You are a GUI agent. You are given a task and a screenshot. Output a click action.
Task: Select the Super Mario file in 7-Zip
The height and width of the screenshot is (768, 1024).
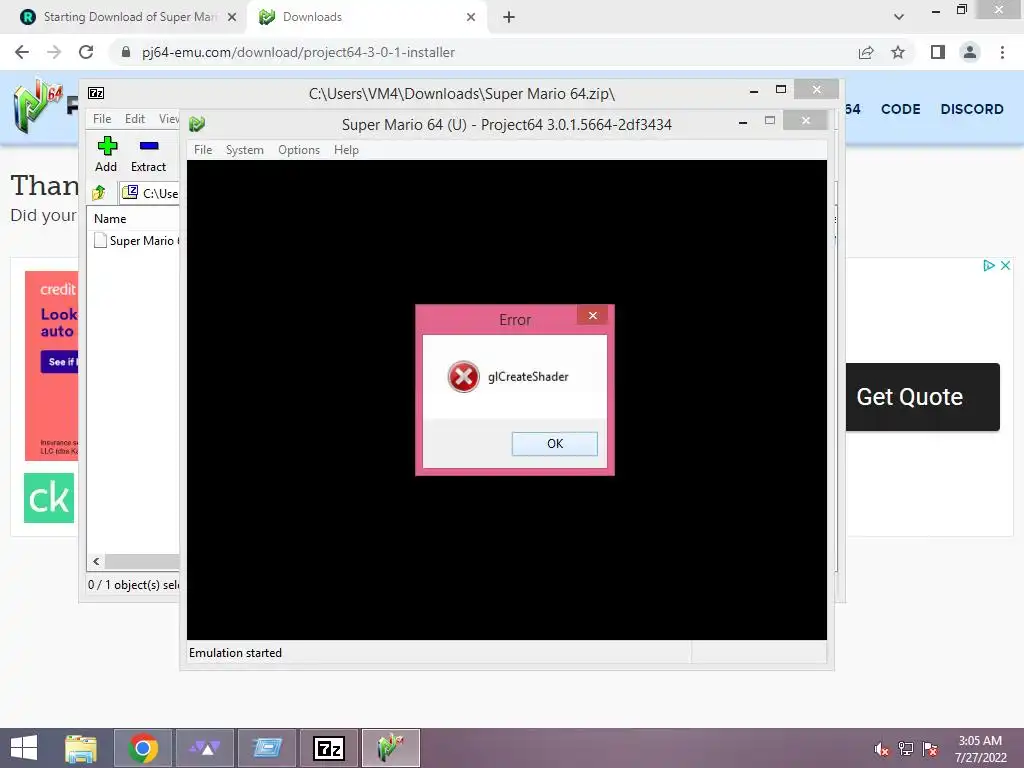coord(137,240)
